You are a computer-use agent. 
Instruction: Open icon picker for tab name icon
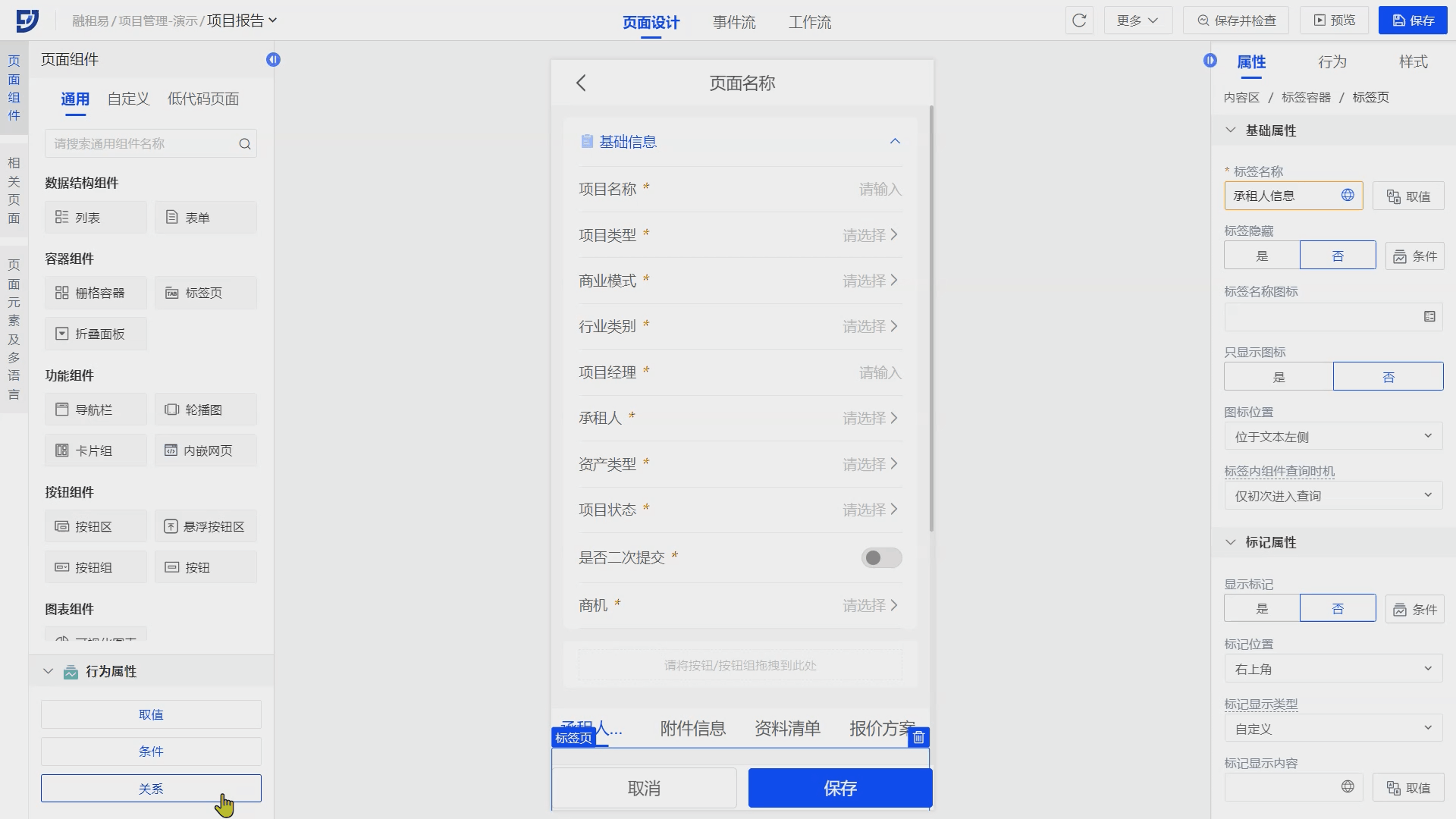click(1429, 317)
